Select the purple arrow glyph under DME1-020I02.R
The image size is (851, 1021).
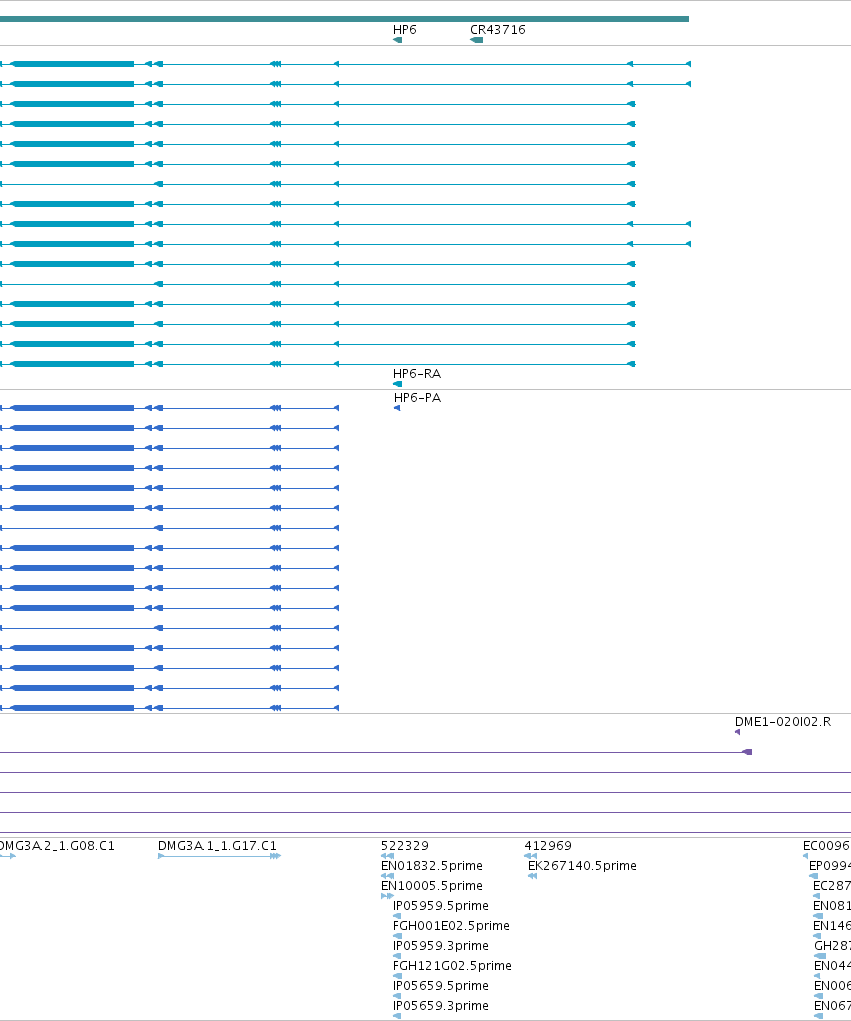pyautogui.click(x=737, y=732)
